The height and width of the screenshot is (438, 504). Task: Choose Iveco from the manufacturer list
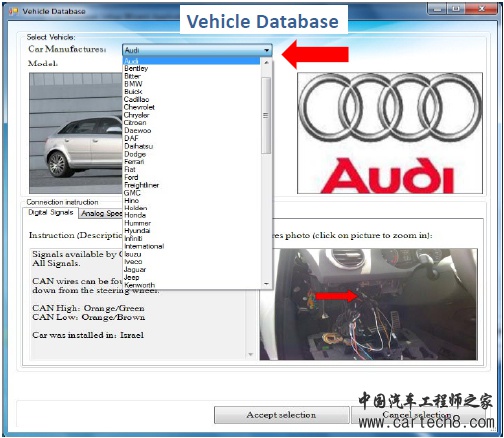(192, 262)
